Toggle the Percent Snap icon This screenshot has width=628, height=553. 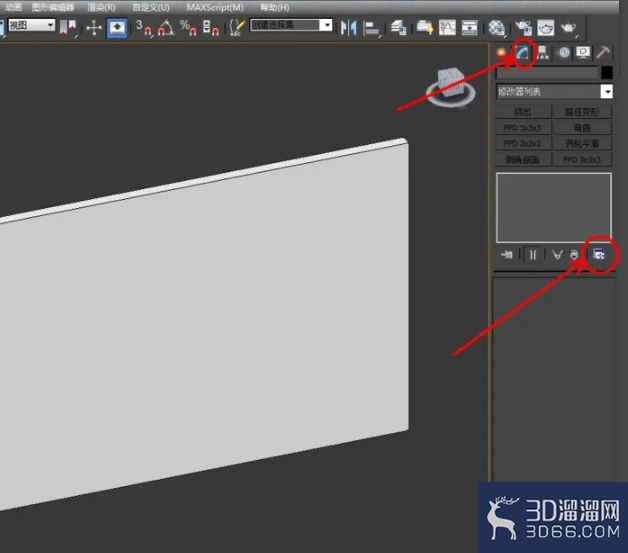pyautogui.click(x=188, y=28)
